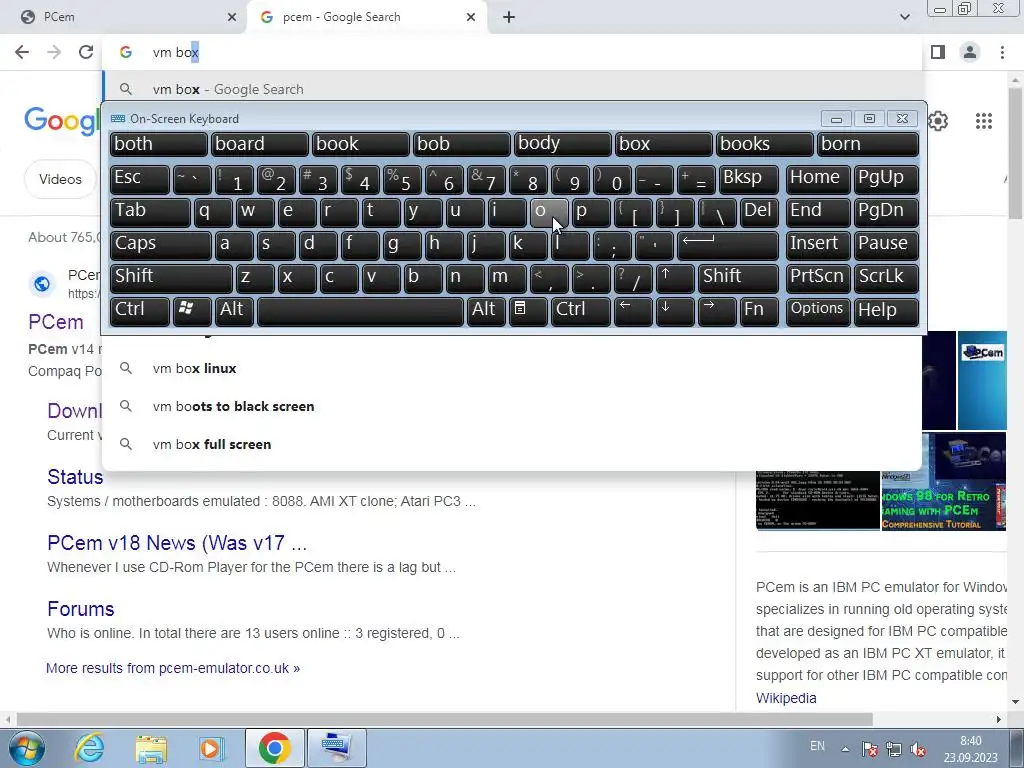Open a new Chrome tab
1024x768 pixels.
click(x=509, y=18)
